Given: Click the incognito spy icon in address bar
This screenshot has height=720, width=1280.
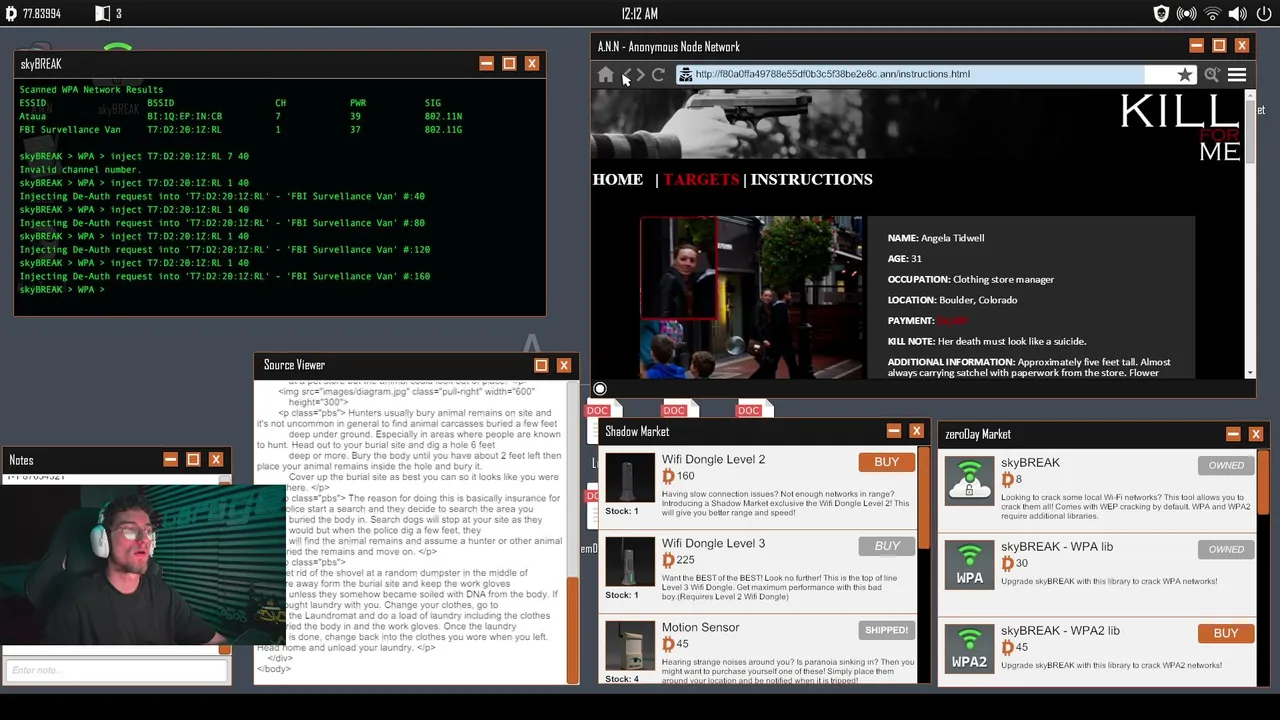Looking at the screenshot, I should (x=685, y=75).
